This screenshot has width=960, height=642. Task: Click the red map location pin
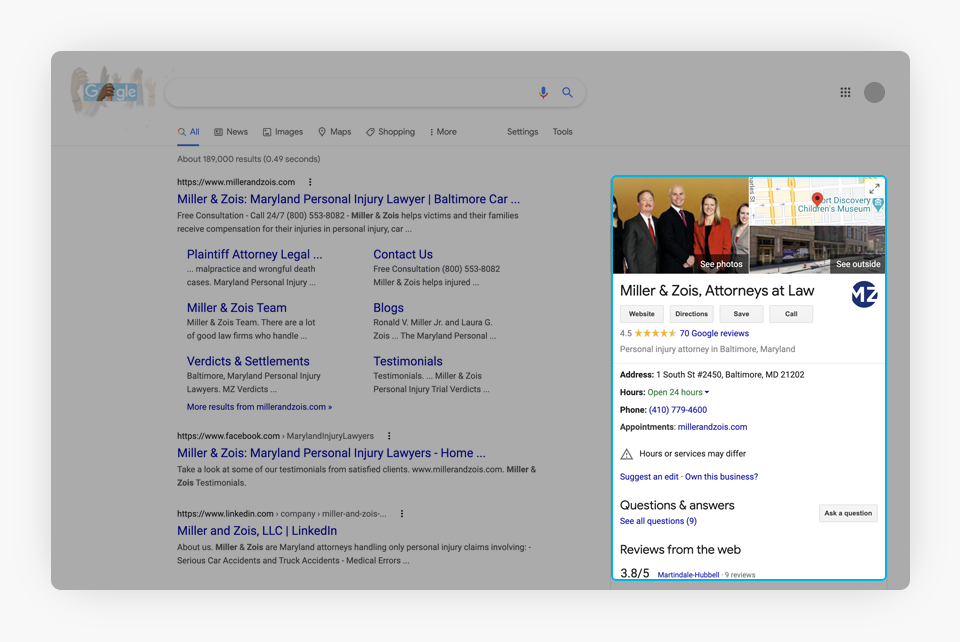pos(817,200)
